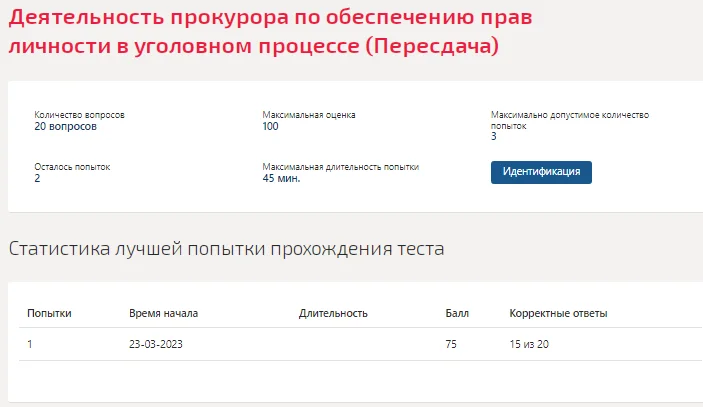Select the 23-03-2023 start date cell
This screenshot has width=703, height=407.
point(156,344)
